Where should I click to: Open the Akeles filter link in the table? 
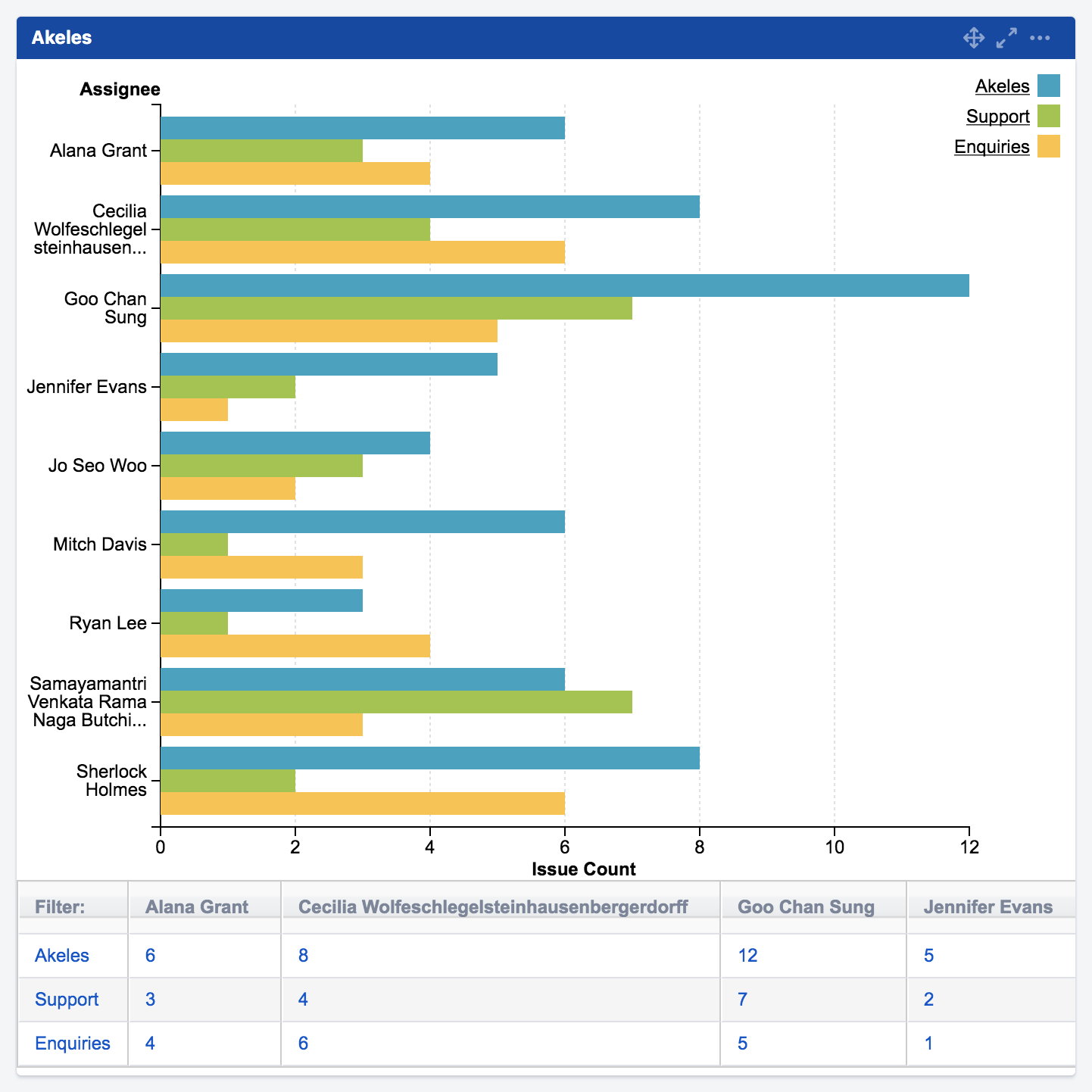(61, 956)
